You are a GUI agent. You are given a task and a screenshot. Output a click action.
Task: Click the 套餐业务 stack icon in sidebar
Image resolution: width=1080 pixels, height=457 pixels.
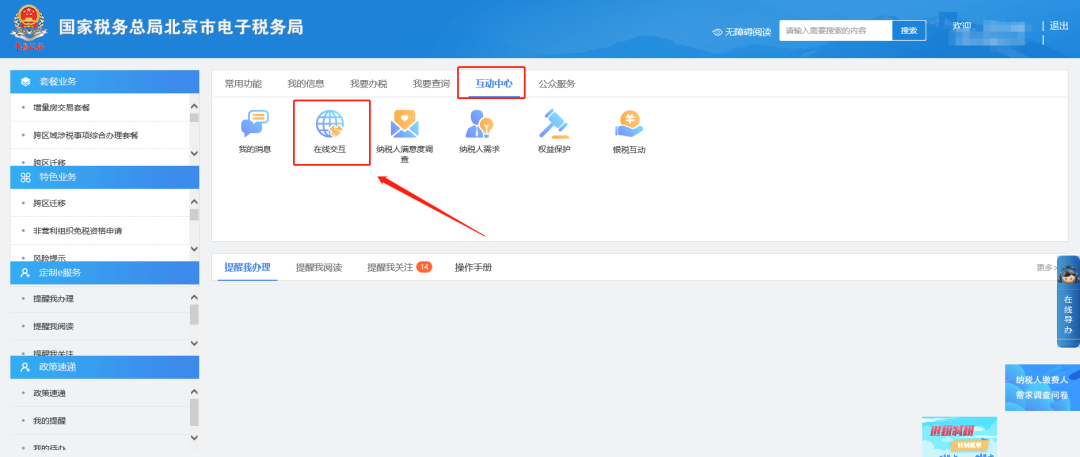click(25, 81)
